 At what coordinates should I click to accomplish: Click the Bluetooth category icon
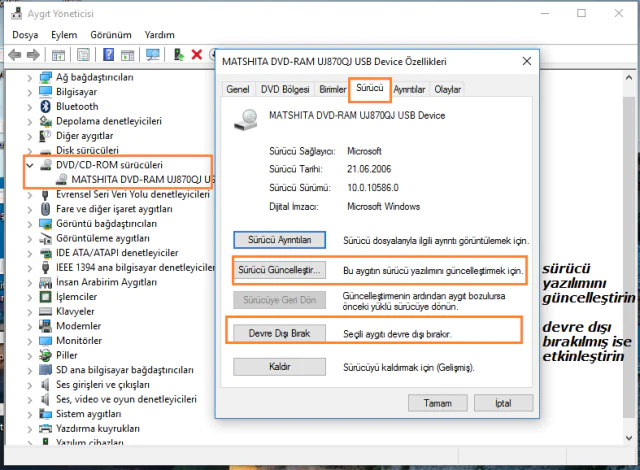pos(45,106)
